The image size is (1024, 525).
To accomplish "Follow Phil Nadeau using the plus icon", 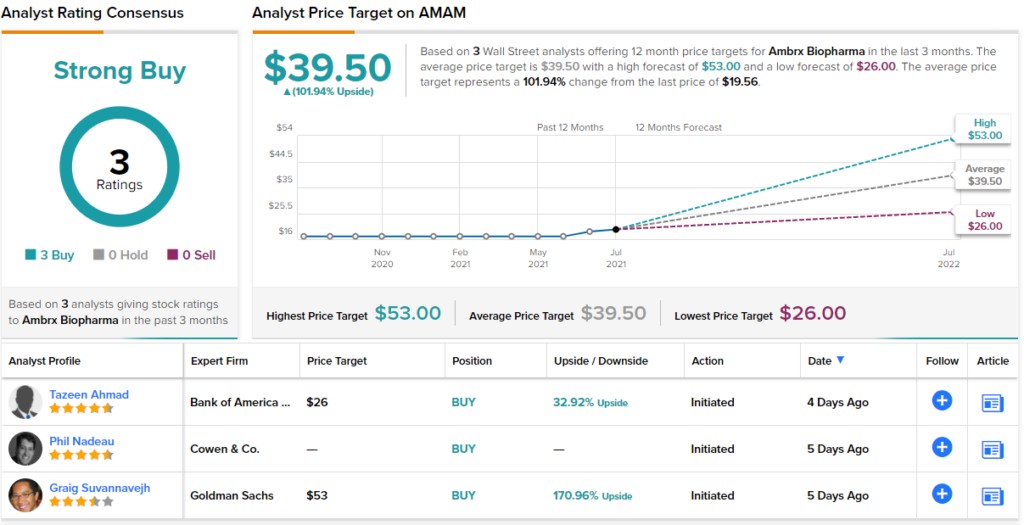I will (x=941, y=448).
